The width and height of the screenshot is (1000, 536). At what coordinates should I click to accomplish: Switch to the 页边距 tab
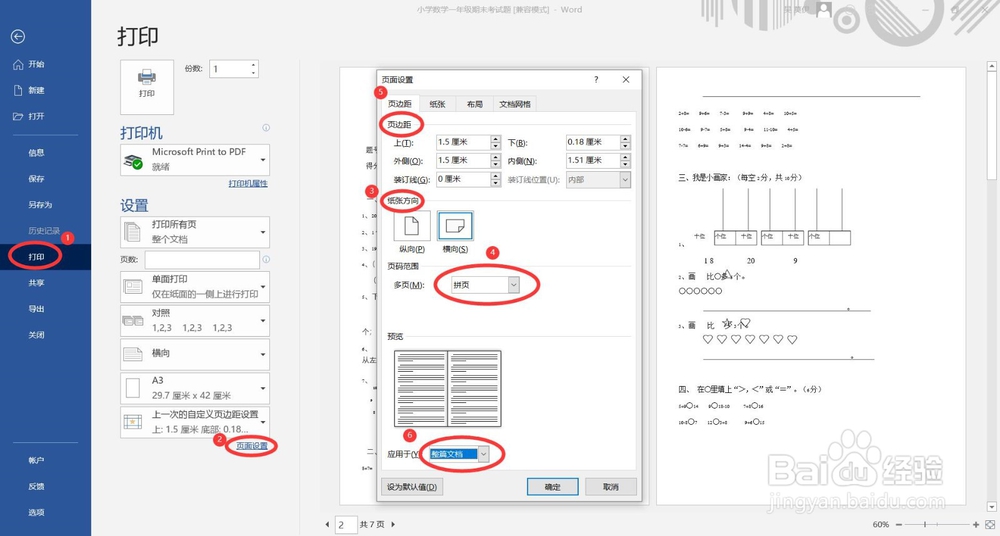pos(400,104)
